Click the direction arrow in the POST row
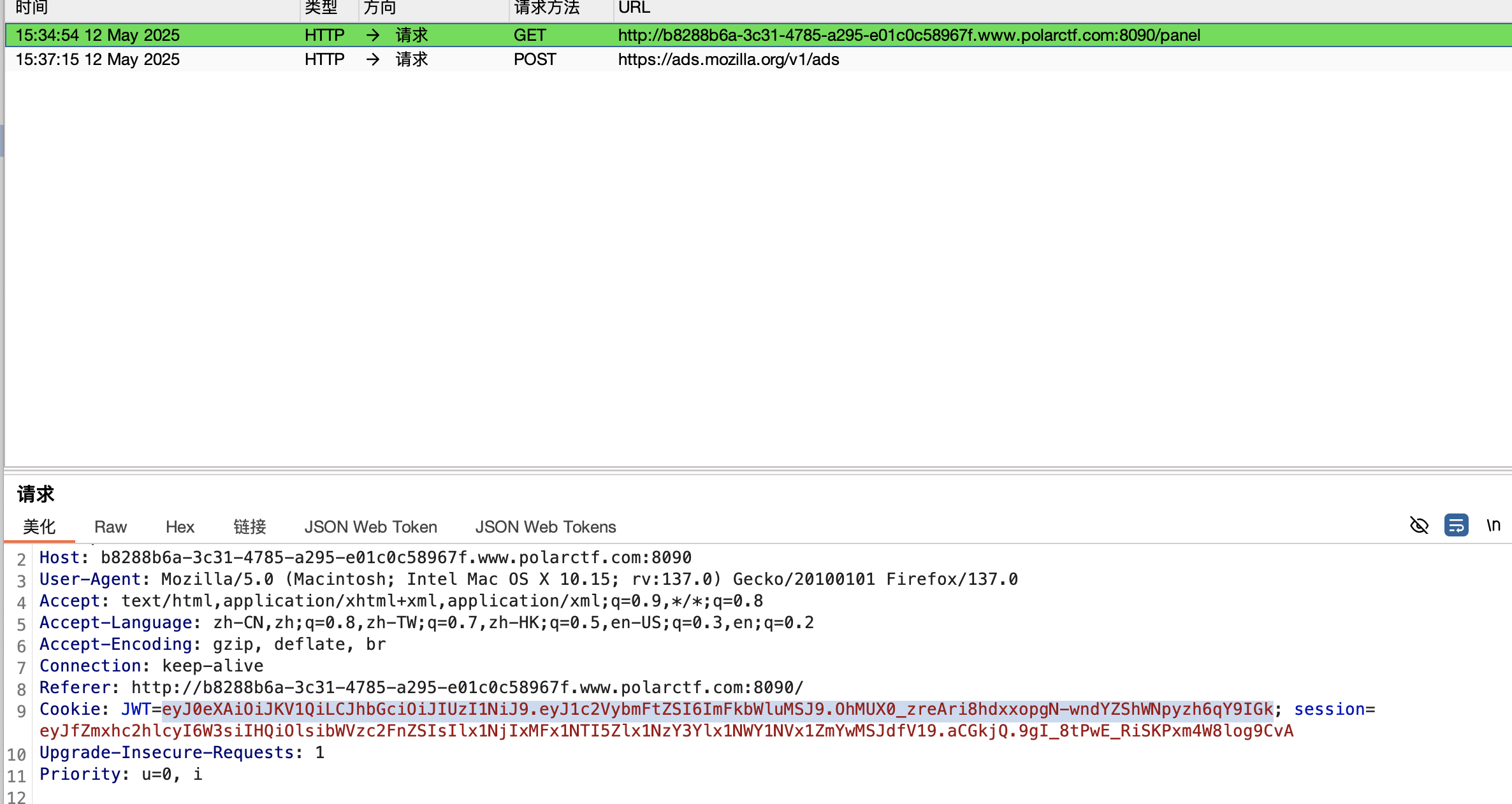This screenshot has width=1512, height=804. click(x=373, y=59)
